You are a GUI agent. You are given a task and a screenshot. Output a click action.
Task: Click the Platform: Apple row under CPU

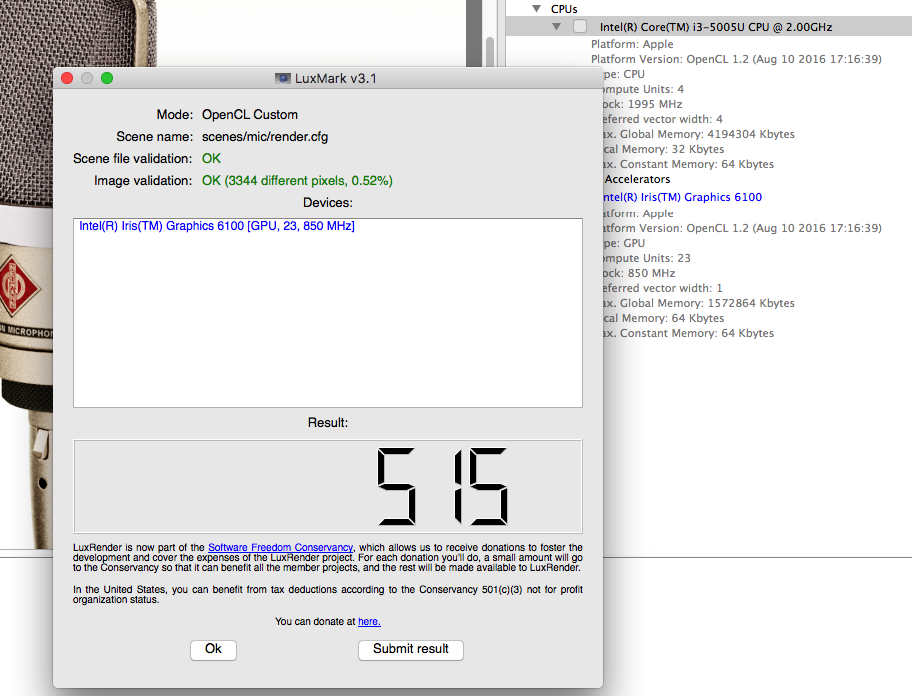point(632,44)
